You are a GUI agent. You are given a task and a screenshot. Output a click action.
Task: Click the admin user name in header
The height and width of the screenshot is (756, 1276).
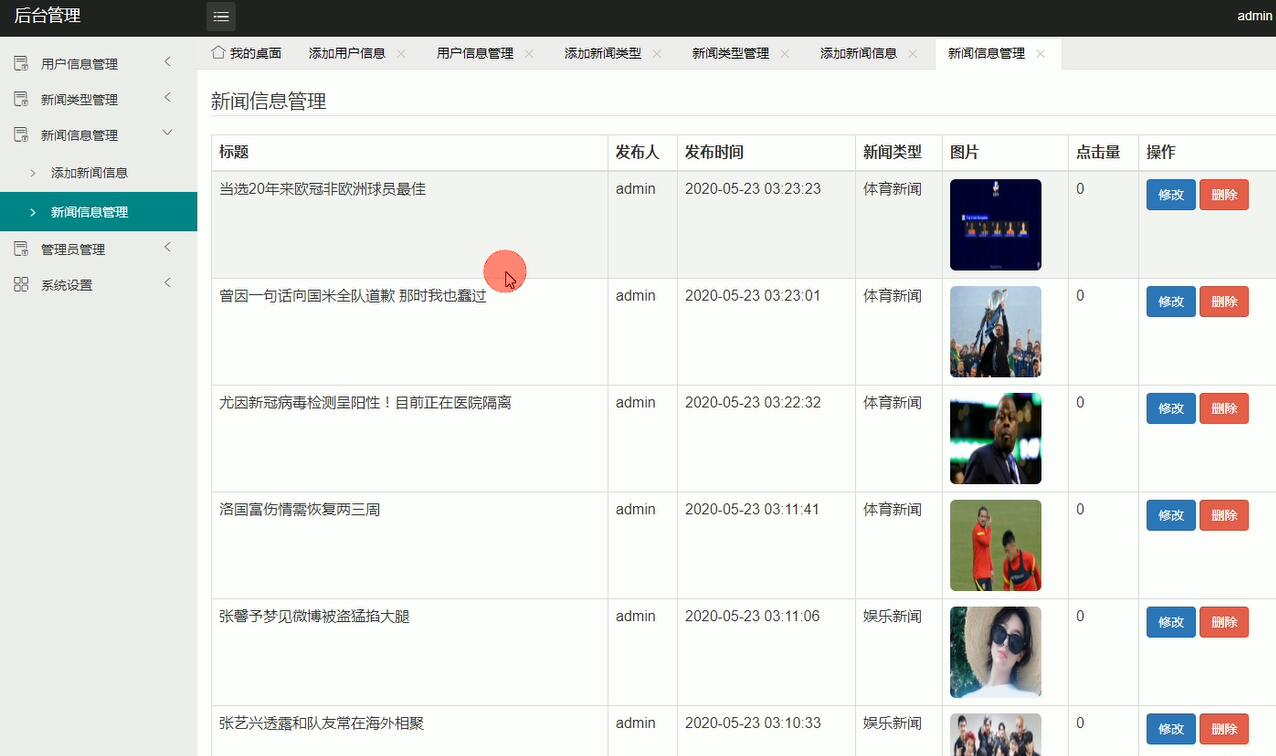[x=1255, y=16]
